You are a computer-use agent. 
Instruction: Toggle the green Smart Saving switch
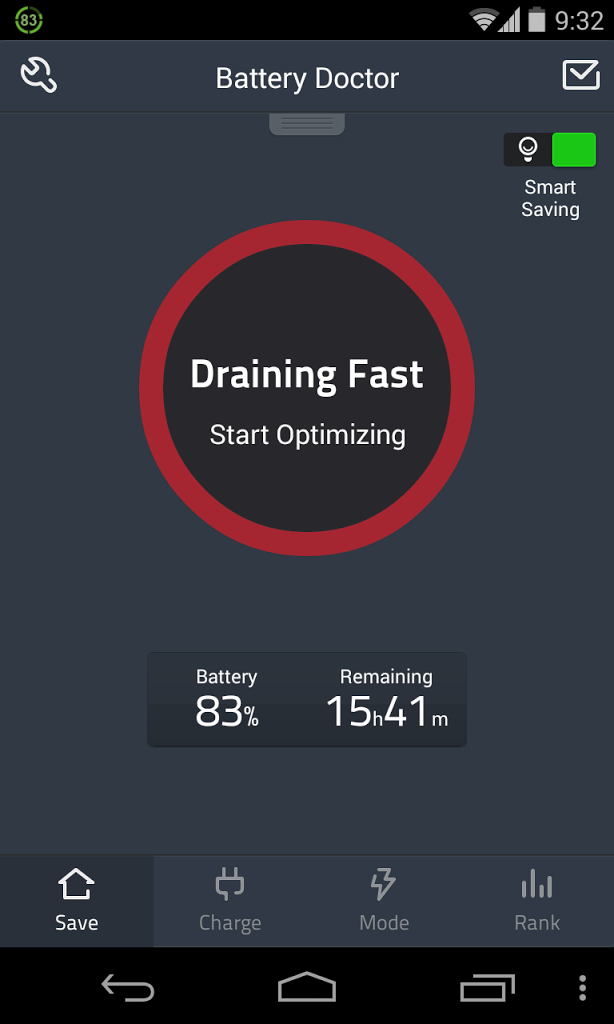(x=573, y=150)
